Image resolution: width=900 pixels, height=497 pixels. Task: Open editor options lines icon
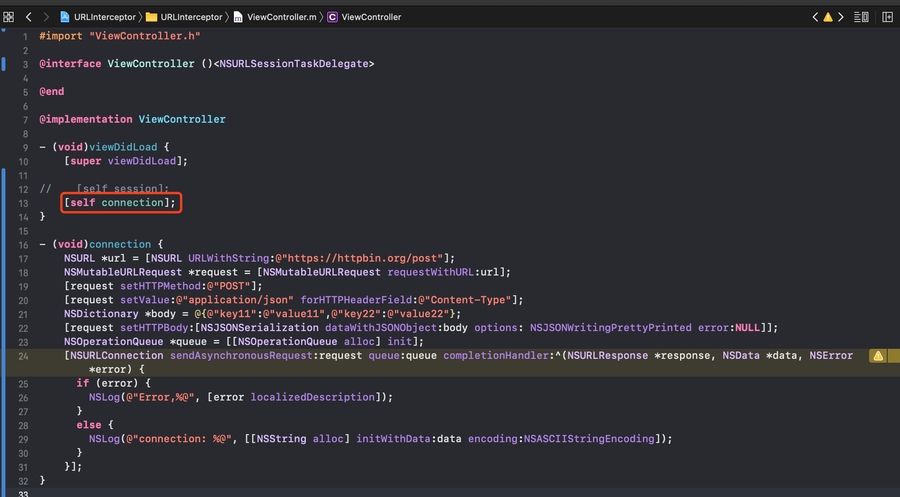pyautogui.click(x=863, y=17)
